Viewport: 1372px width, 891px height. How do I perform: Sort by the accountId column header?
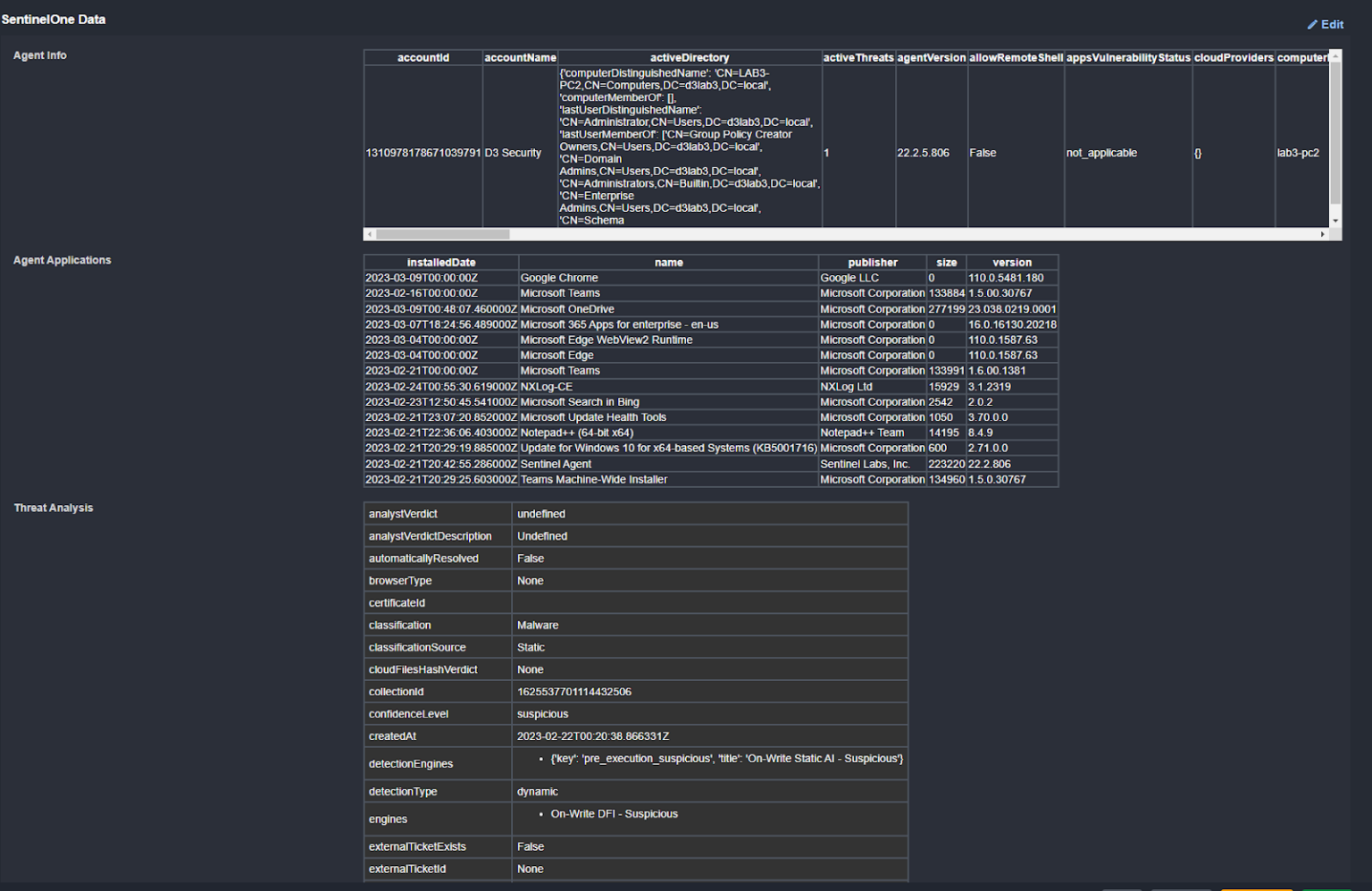422,57
